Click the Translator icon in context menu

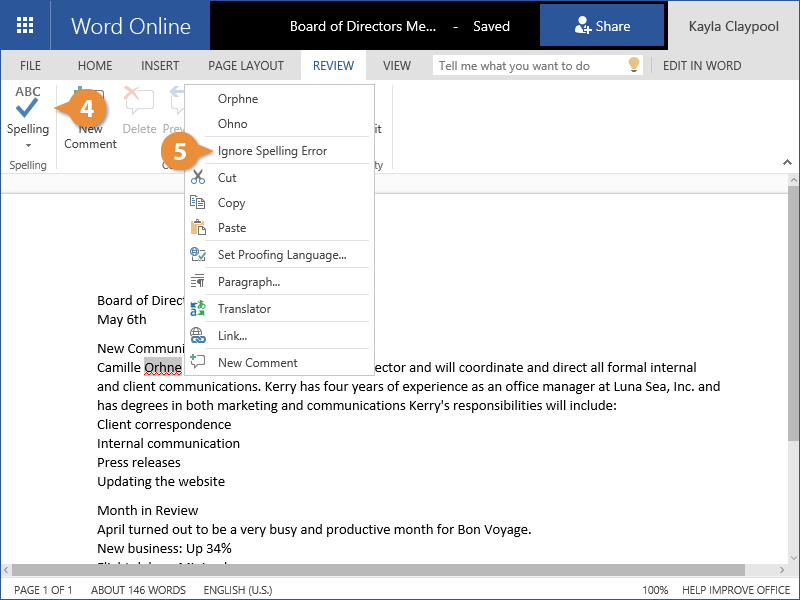198,309
